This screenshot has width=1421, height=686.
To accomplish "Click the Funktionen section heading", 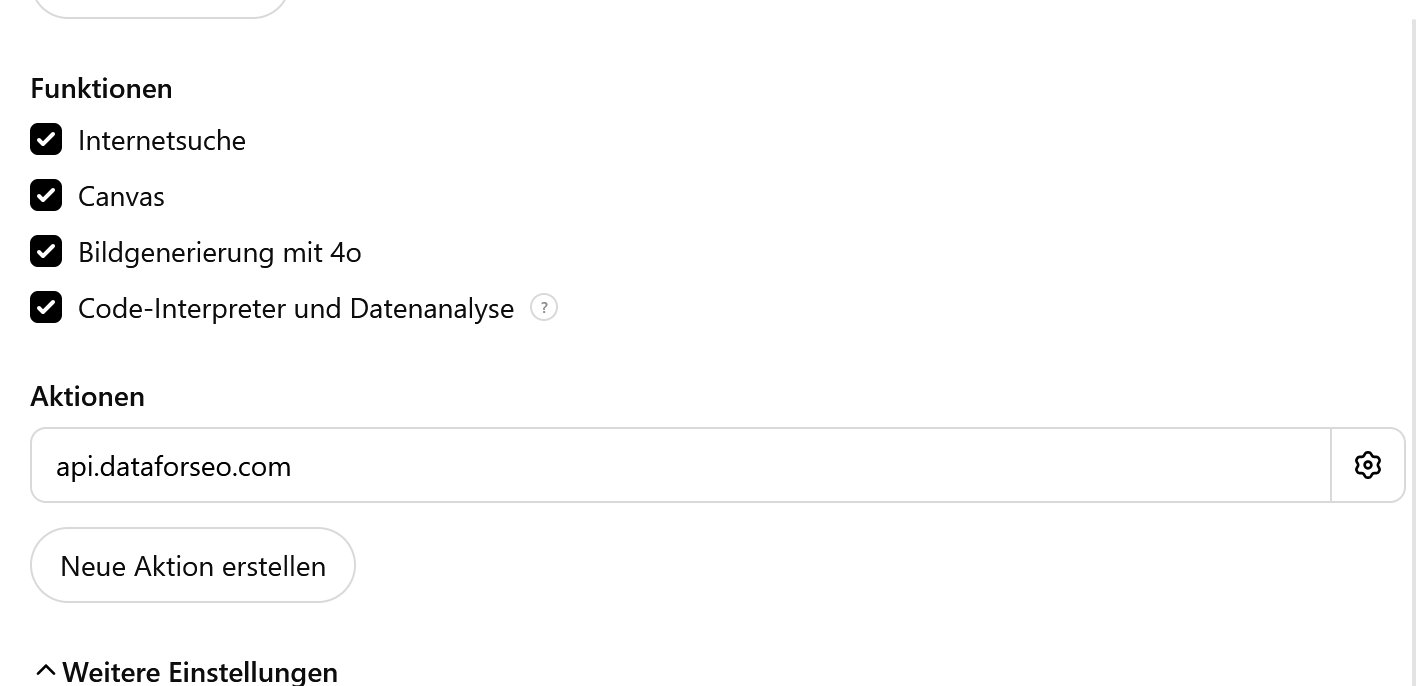I will point(101,88).
